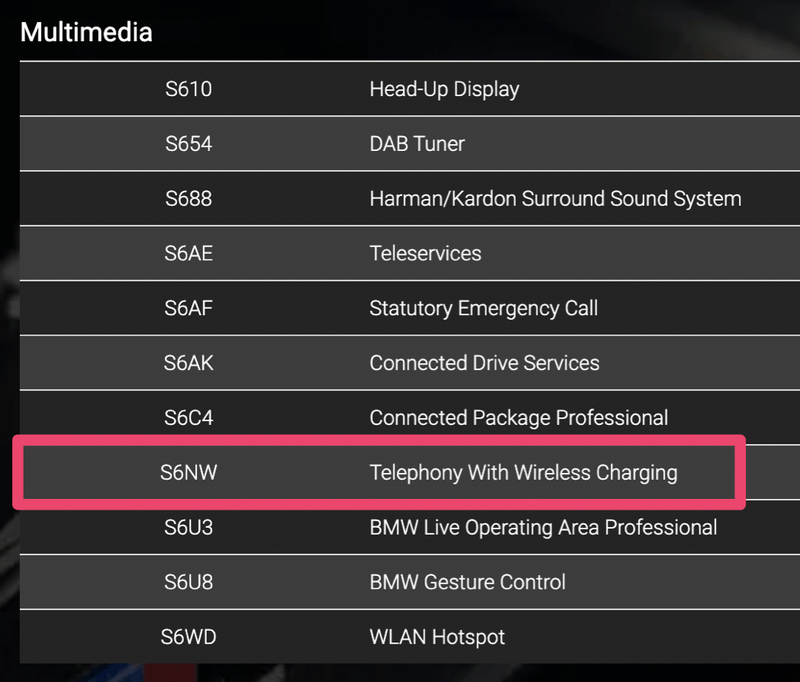Click the Head-Up Display entry
Screen dimensions: 800x682
444,89
